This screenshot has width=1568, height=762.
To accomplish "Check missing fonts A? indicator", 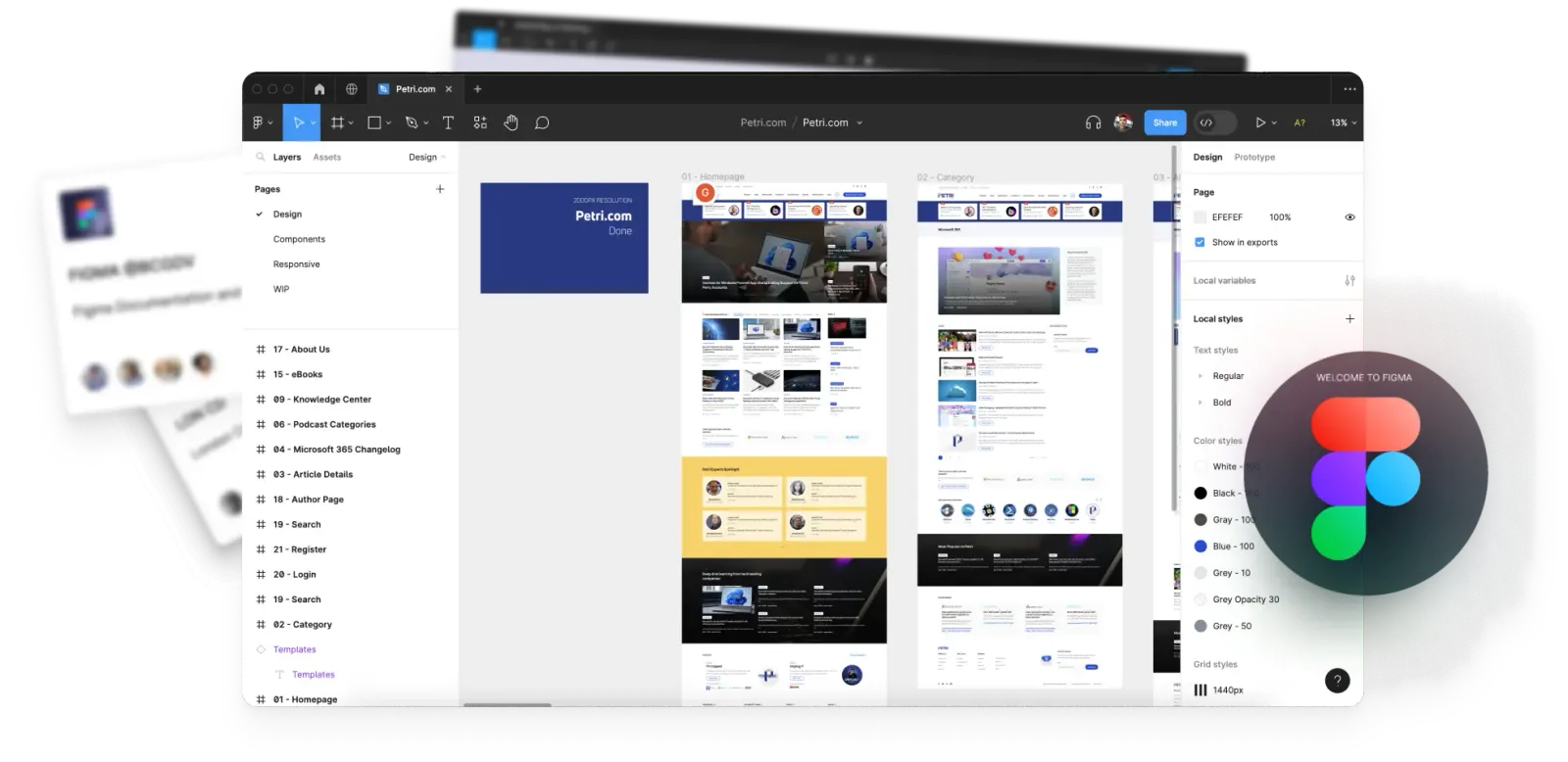I will (x=1299, y=122).
